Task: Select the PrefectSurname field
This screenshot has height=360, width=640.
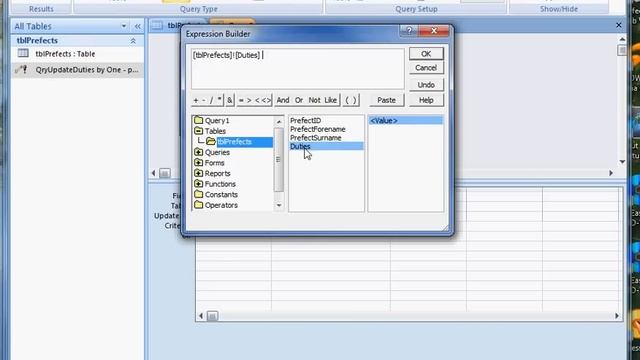Action: [x=316, y=138]
